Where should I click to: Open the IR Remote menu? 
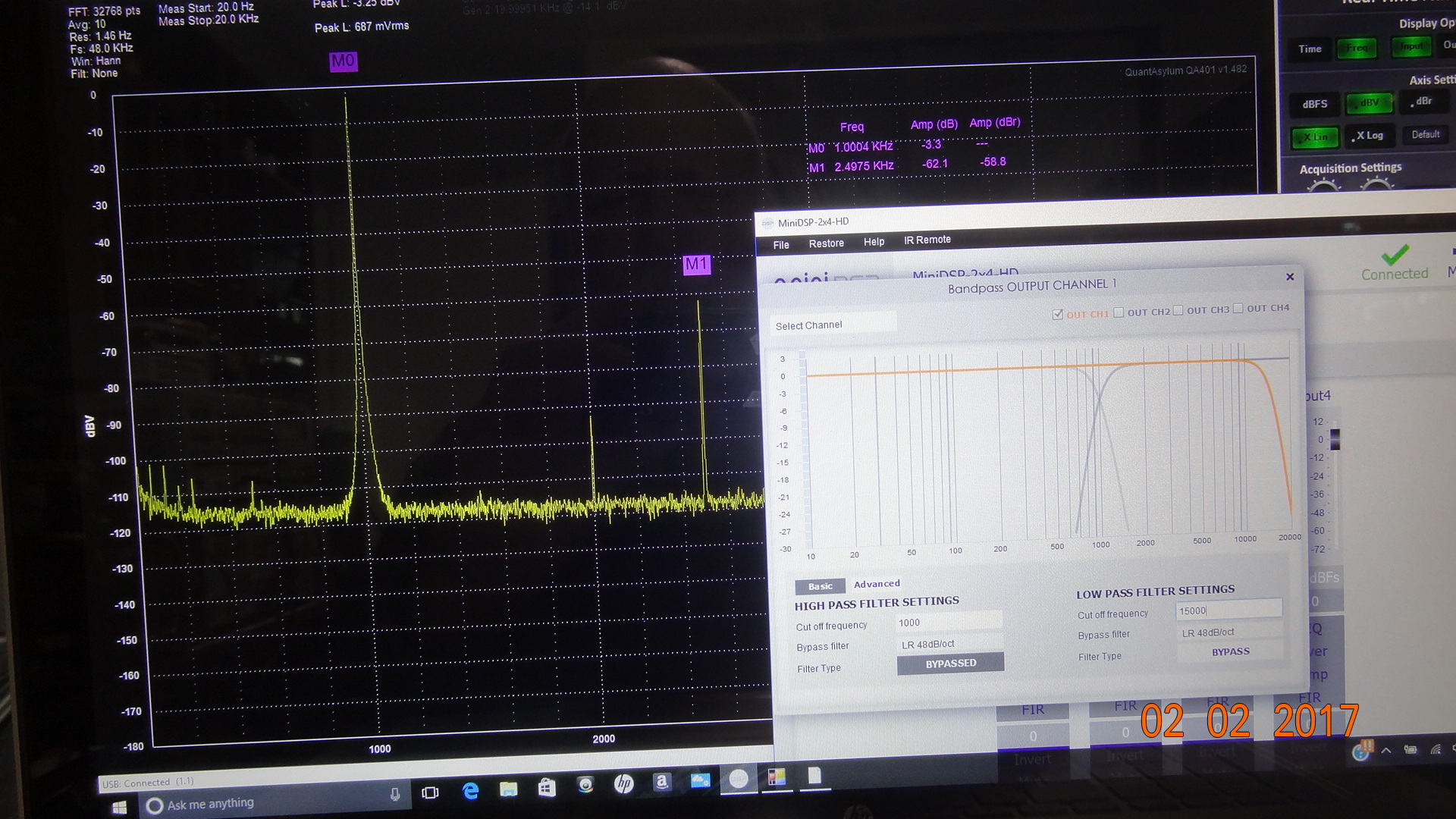pos(927,240)
